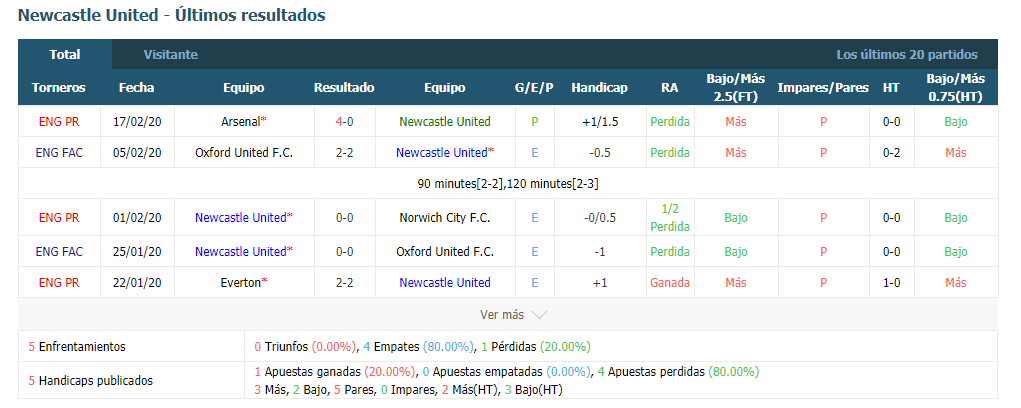The width and height of the screenshot is (1021, 408).
Task: Click the Torneros column header
Action: (x=59, y=88)
